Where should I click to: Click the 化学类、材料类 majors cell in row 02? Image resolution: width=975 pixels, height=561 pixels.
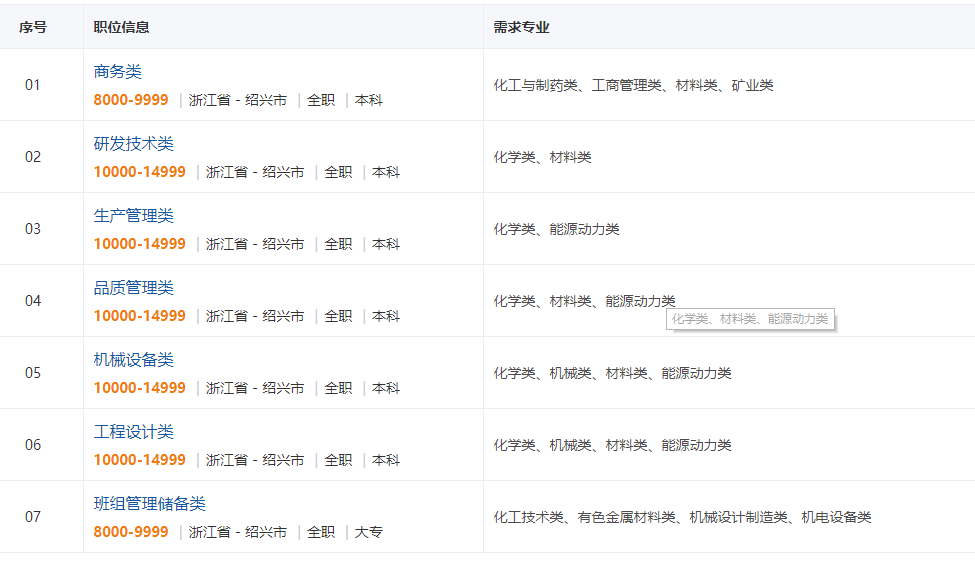(x=542, y=158)
